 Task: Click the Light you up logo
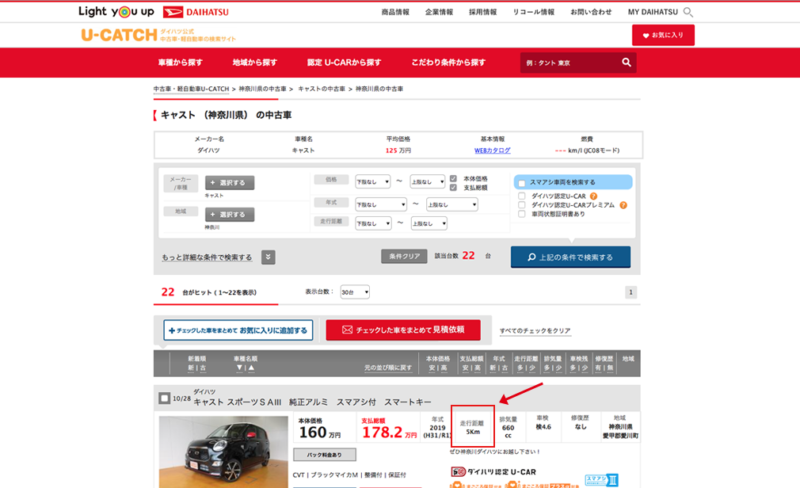tap(116, 11)
